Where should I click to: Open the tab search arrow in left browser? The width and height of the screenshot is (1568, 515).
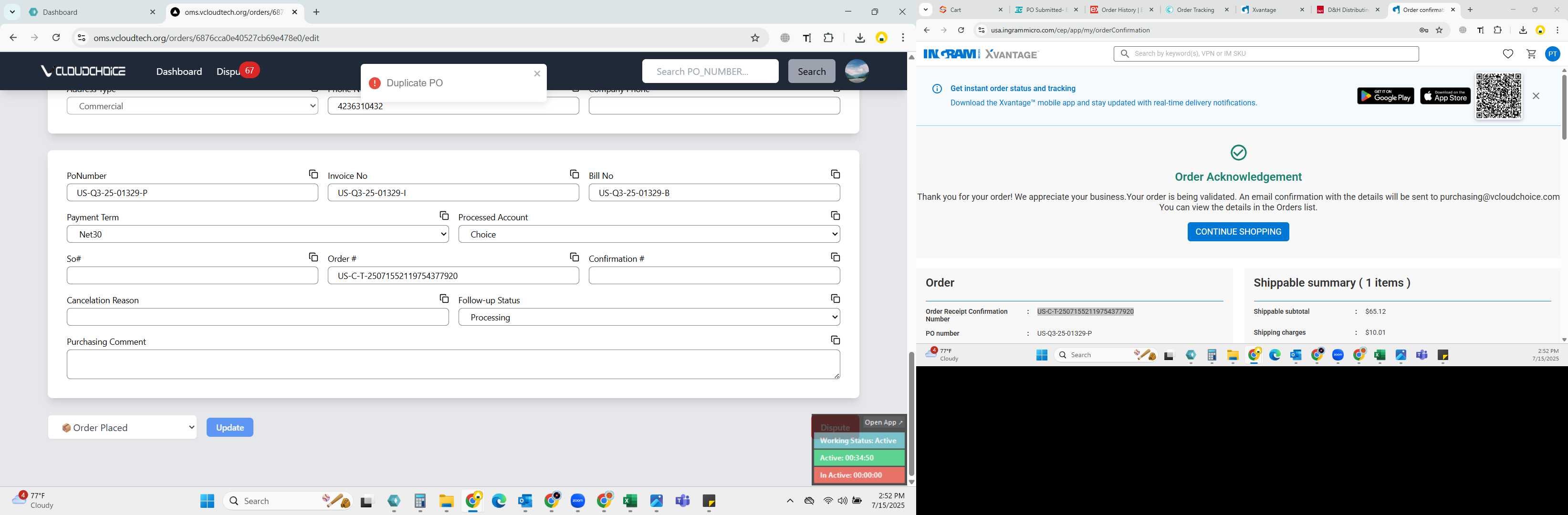coord(12,11)
